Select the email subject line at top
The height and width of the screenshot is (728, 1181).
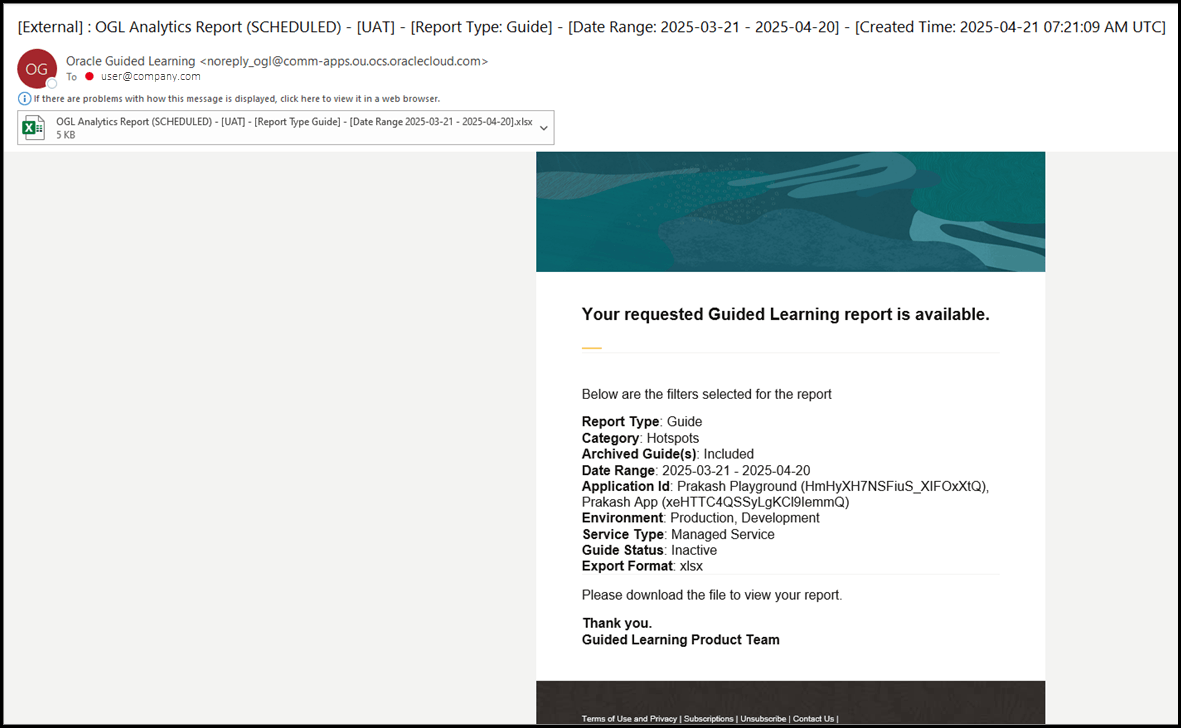(x=590, y=26)
